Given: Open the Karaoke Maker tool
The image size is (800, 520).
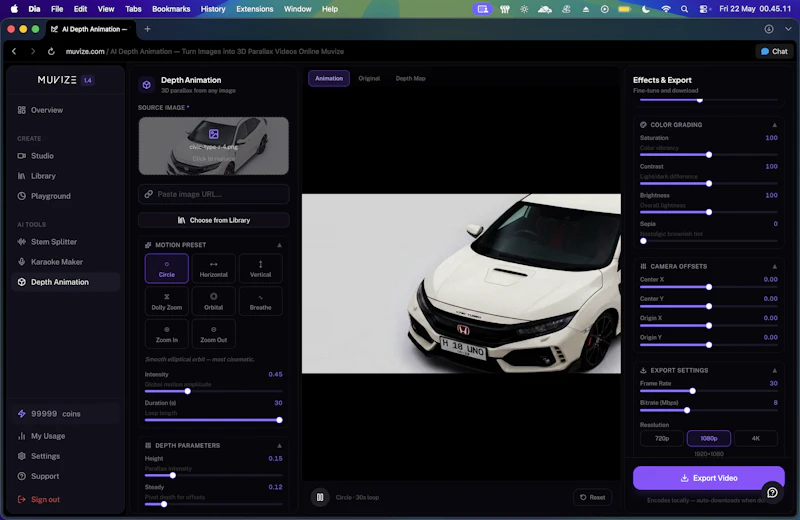Looking at the screenshot, I should [x=65, y=262].
